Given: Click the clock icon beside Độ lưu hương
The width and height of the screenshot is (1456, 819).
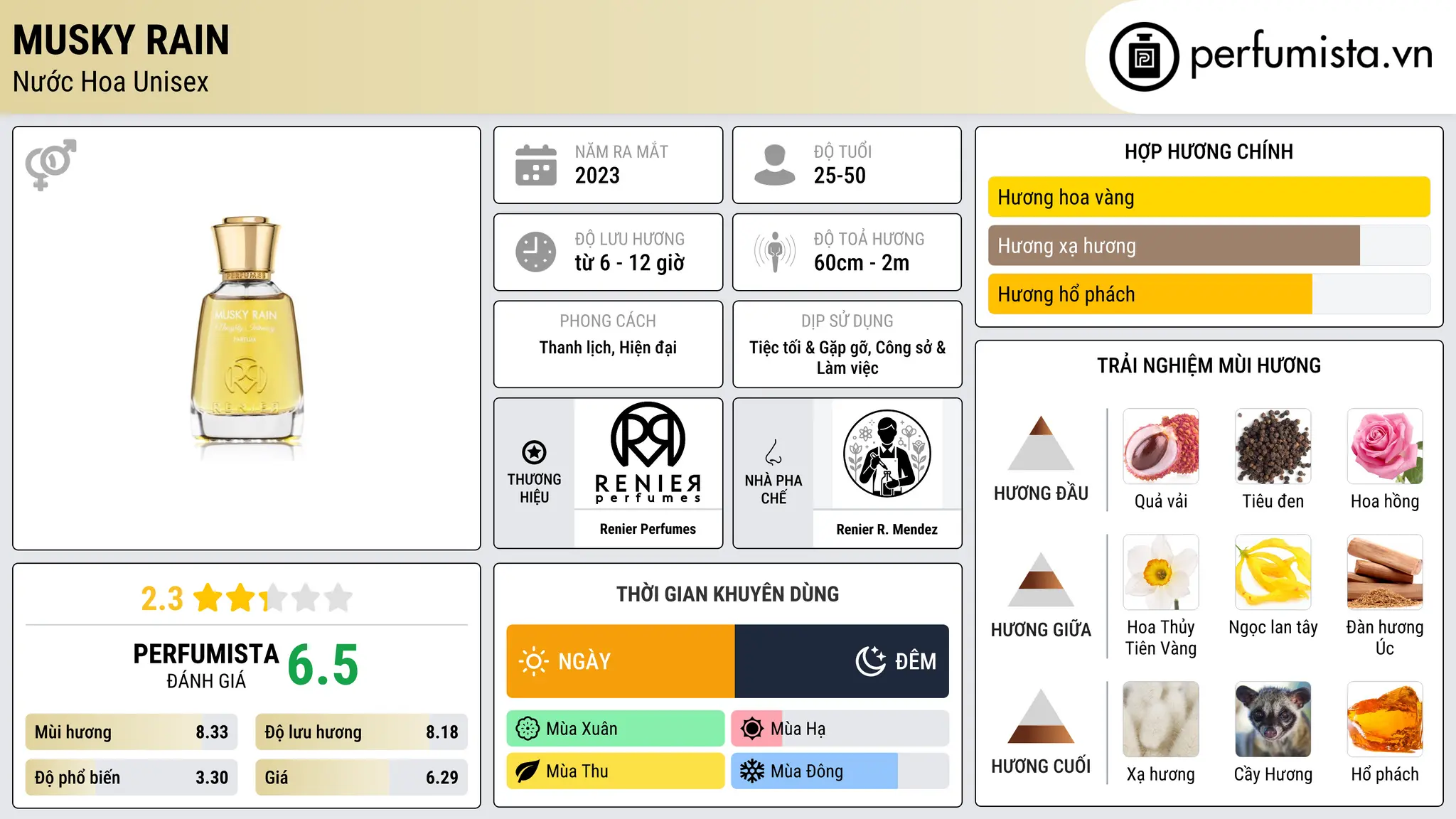Looking at the screenshot, I should pyautogui.click(x=536, y=252).
